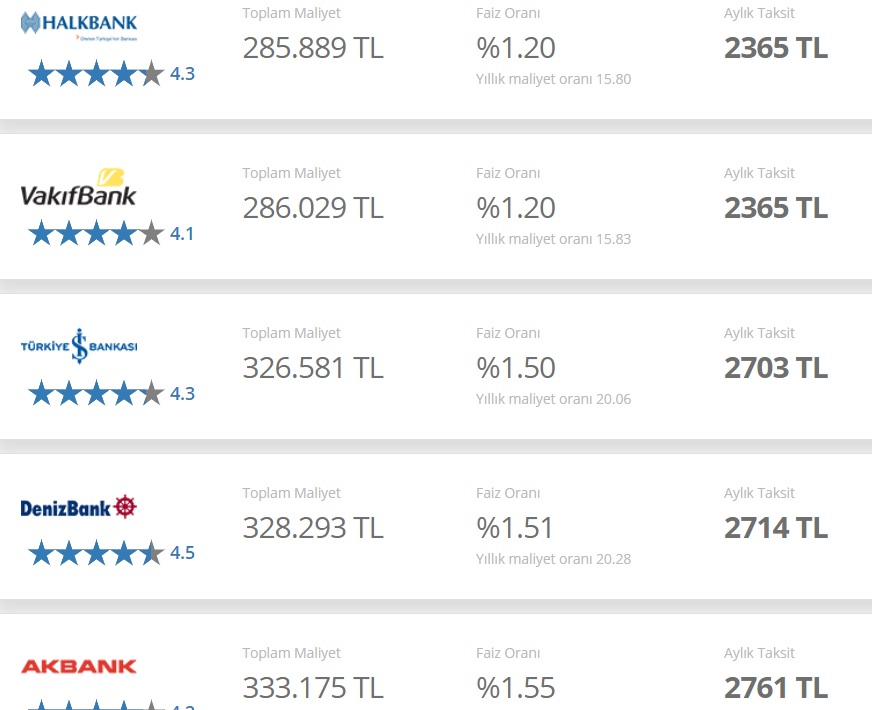Click İş Bankası's 4.3 star rating
Image resolution: width=872 pixels, height=710 pixels.
[111, 393]
